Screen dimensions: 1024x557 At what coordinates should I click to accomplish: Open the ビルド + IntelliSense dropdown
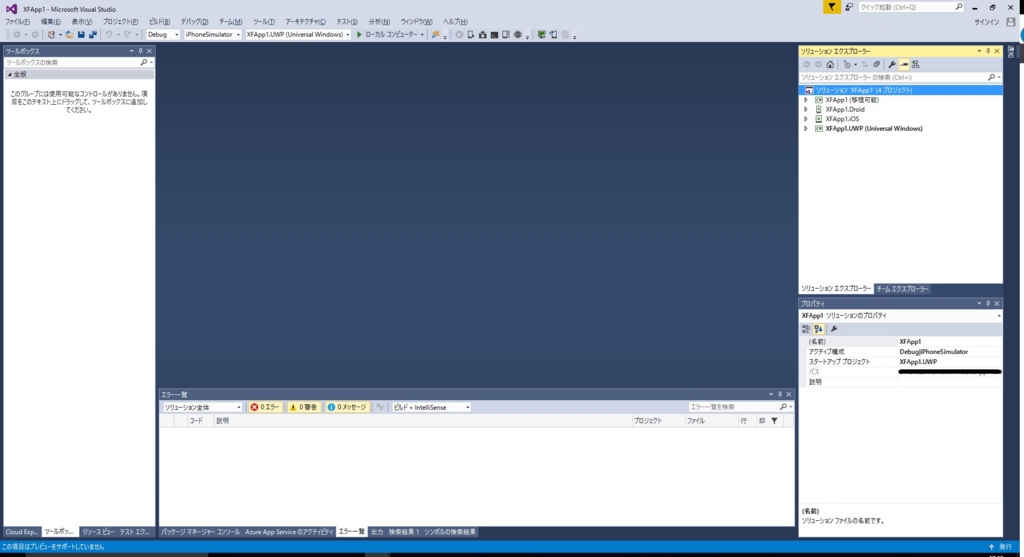coord(432,407)
